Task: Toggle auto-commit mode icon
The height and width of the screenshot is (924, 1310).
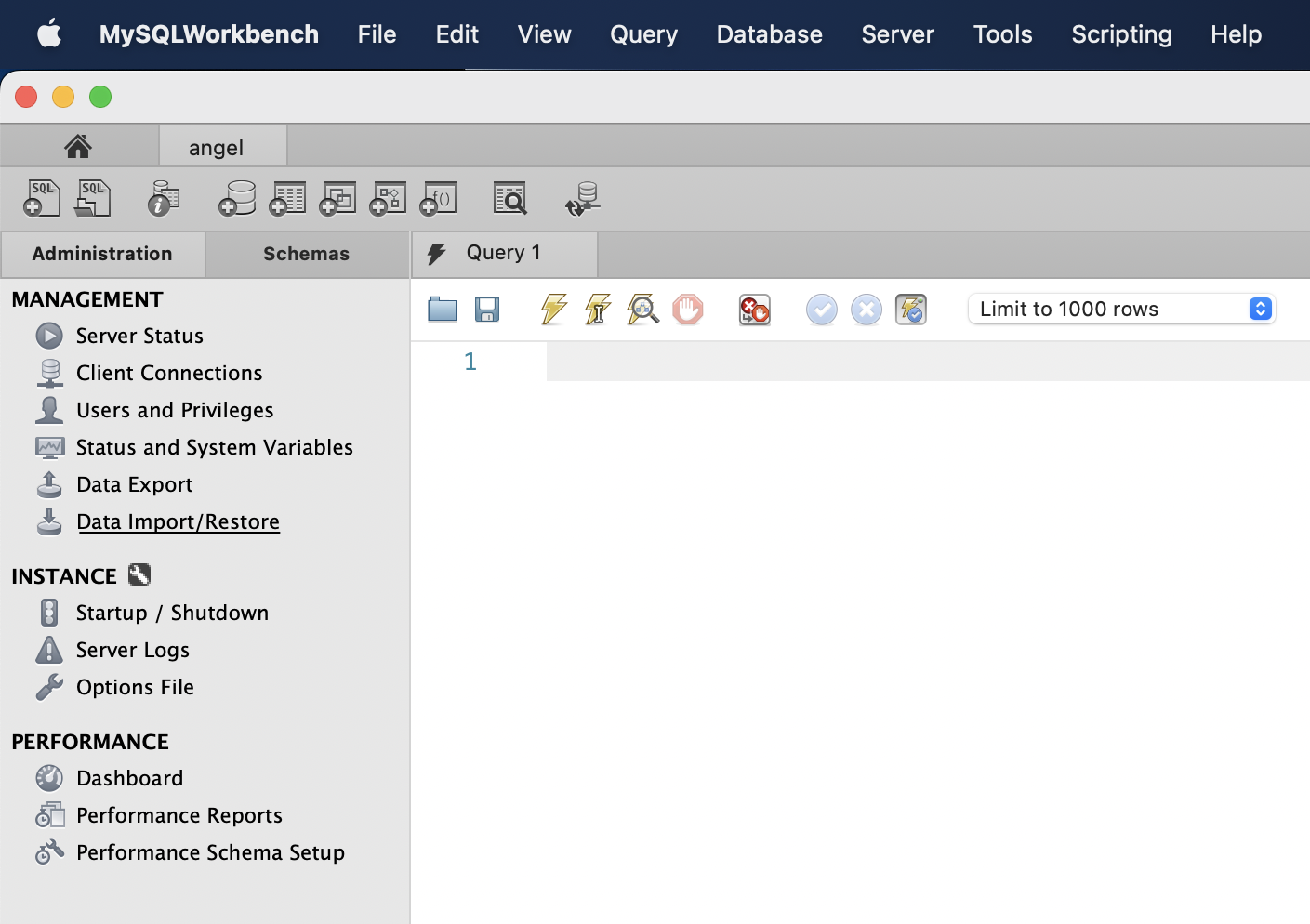Action: coord(911,310)
